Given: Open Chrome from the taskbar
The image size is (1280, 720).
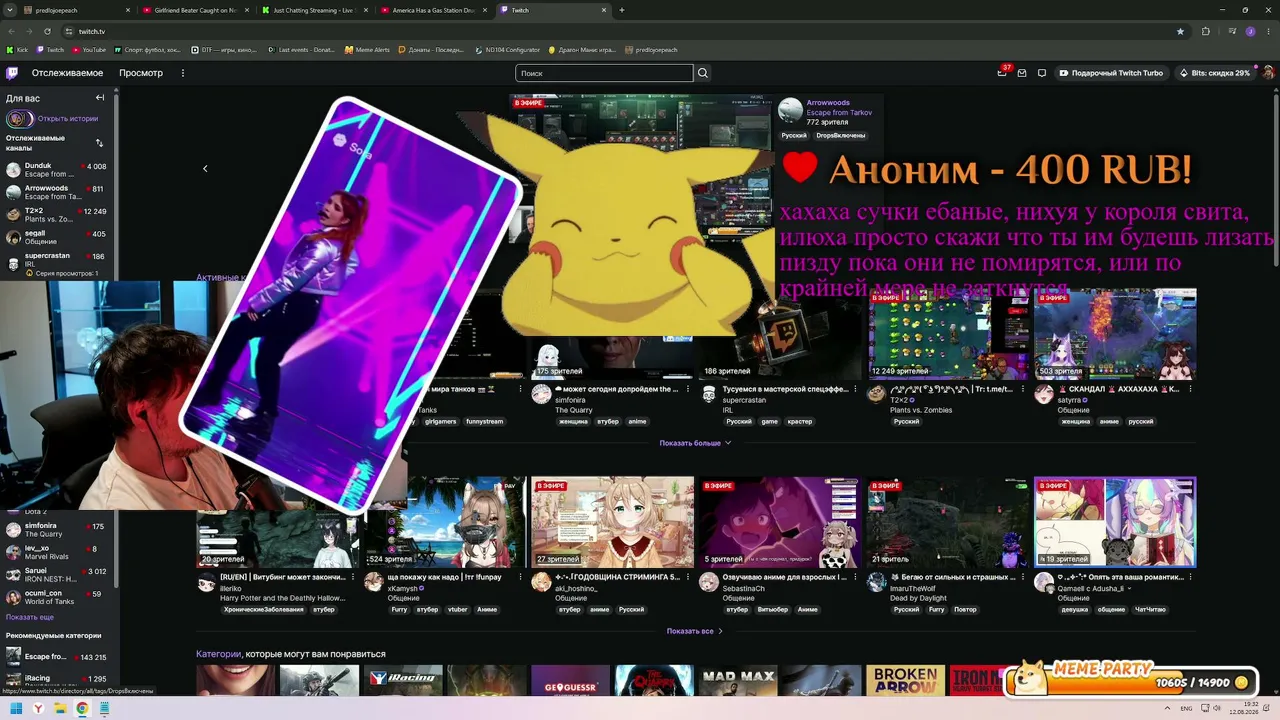Looking at the screenshot, I should point(82,709).
